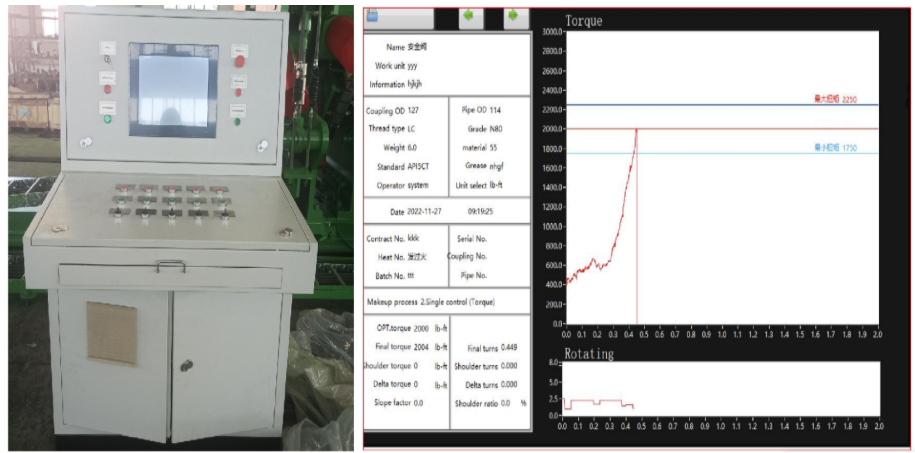Click the Serial No. label
The image size is (915, 453).
(x=472, y=238)
